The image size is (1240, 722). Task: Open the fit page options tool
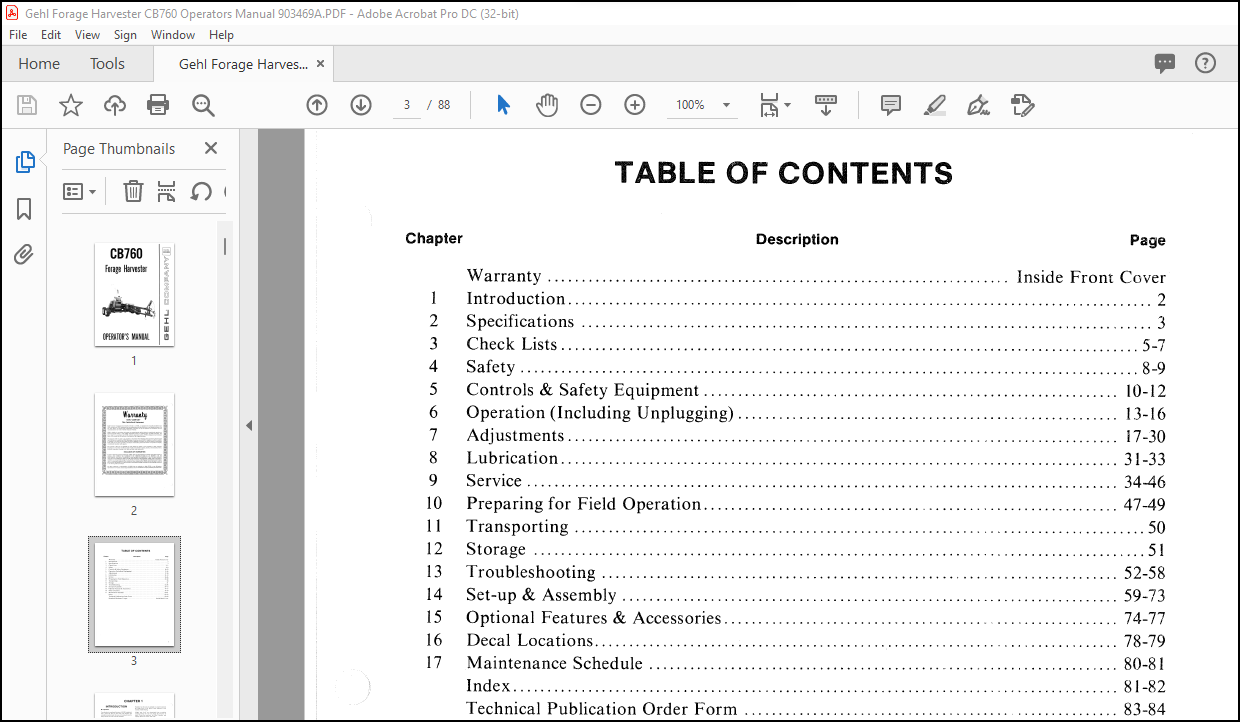768,105
